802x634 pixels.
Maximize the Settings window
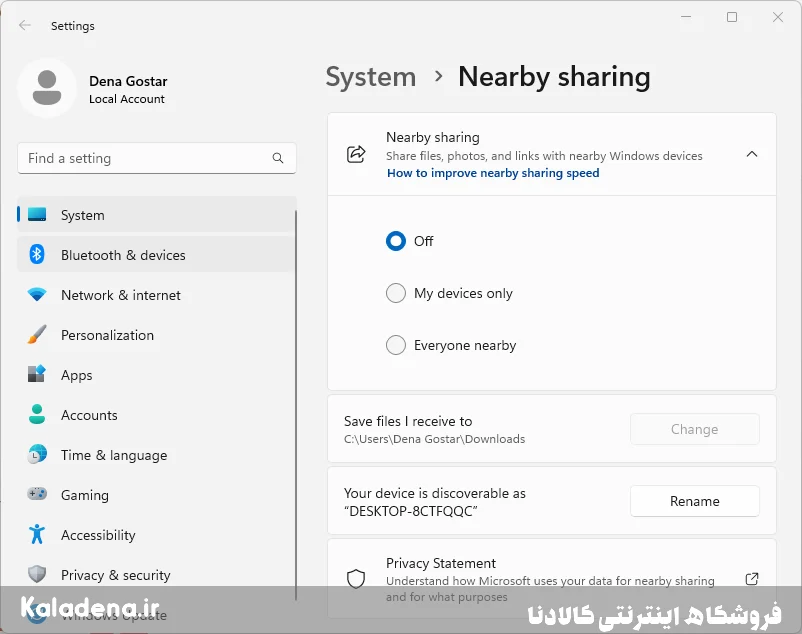coord(732,17)
